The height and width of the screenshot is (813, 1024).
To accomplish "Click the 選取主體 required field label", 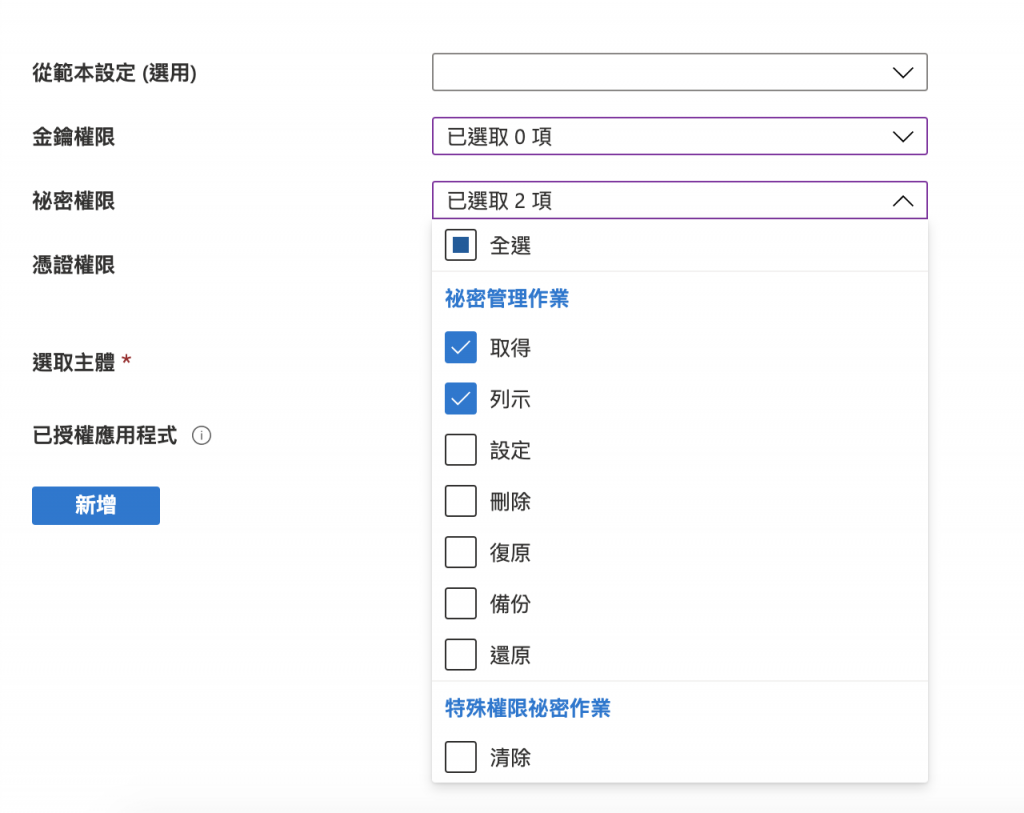I will [74, 363].
